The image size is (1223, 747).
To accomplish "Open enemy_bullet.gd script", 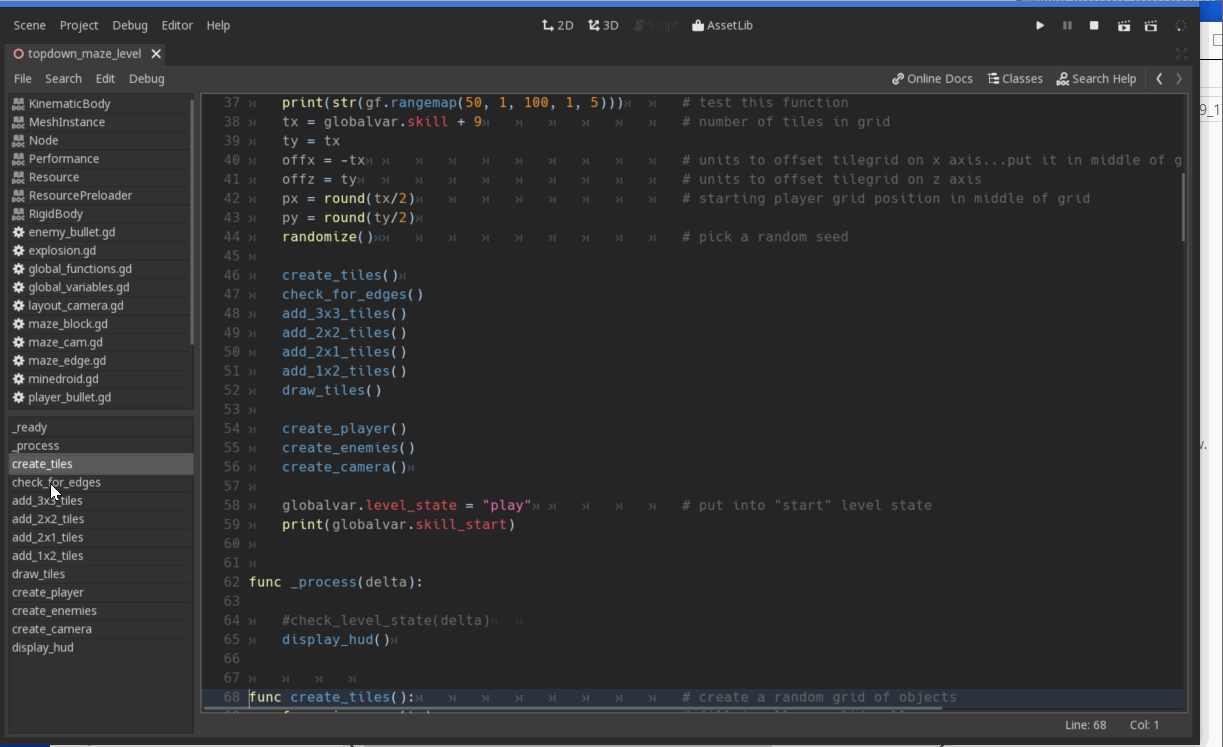I will coord(99,232).
